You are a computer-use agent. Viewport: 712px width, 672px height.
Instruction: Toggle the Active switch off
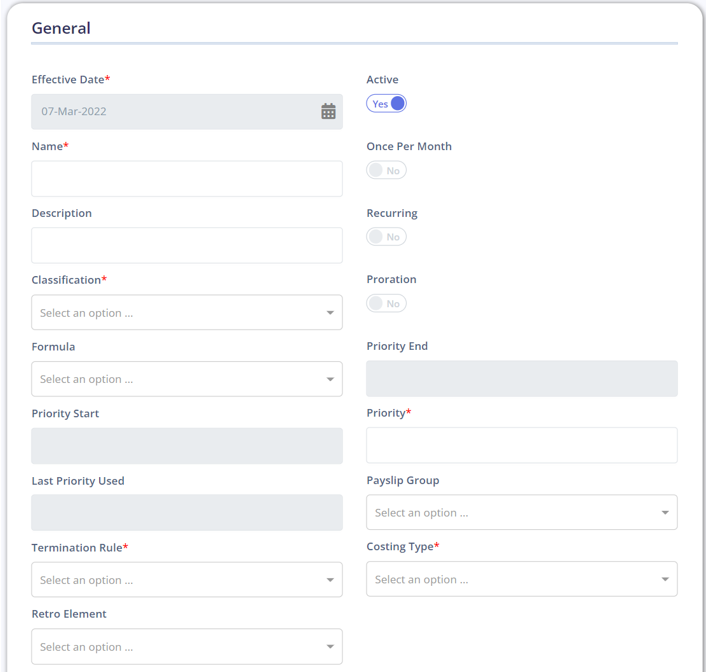(386, 104)
